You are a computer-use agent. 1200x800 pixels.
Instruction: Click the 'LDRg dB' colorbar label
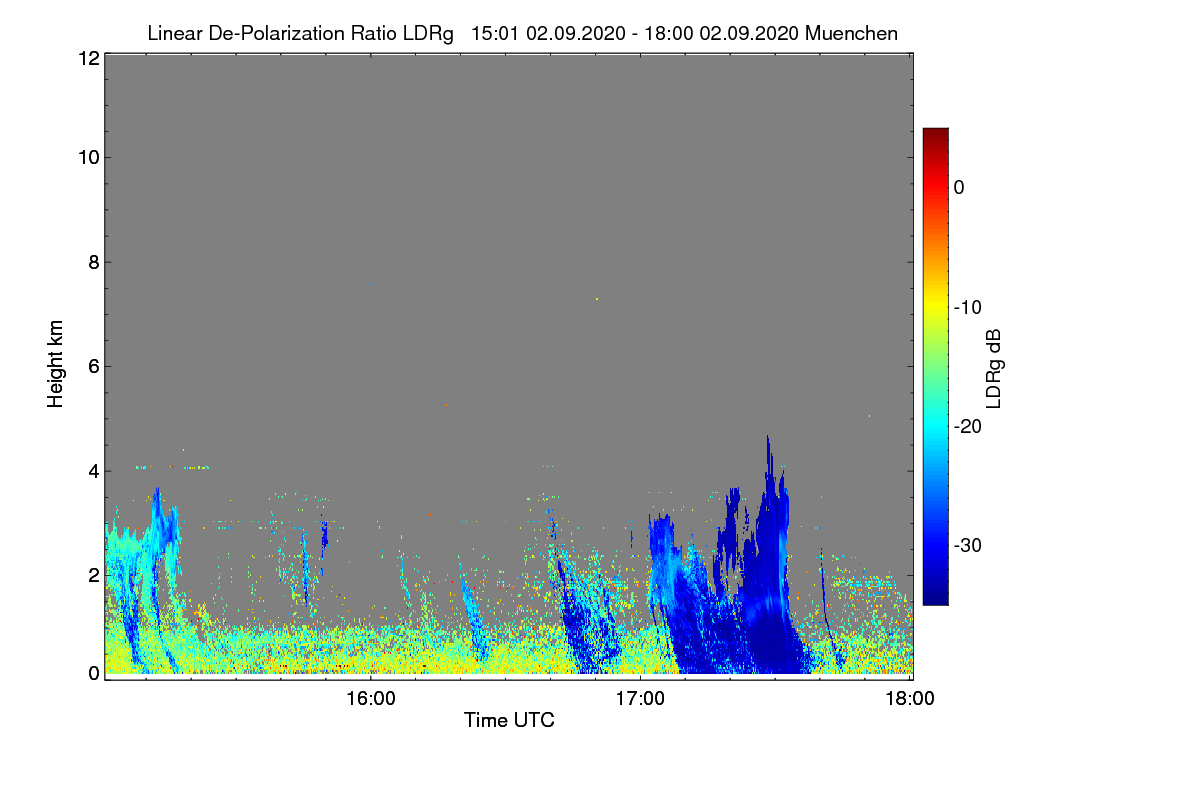[x=994, y=369]
